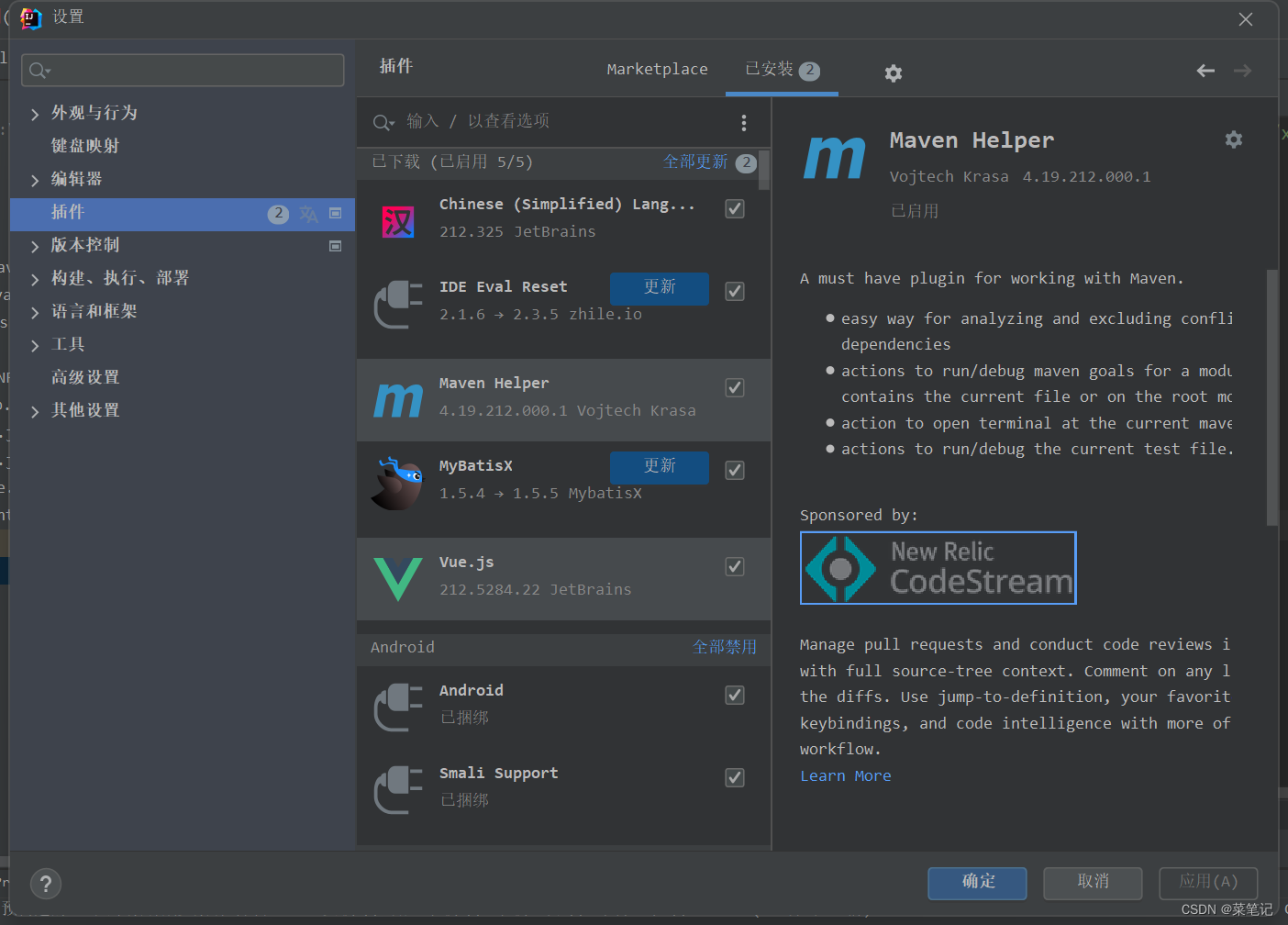Image resolution: width=1288 pixels, height=925 pixels.
Task: Open the Maven Helper detail gear menu
Action: click(1234, 139)
